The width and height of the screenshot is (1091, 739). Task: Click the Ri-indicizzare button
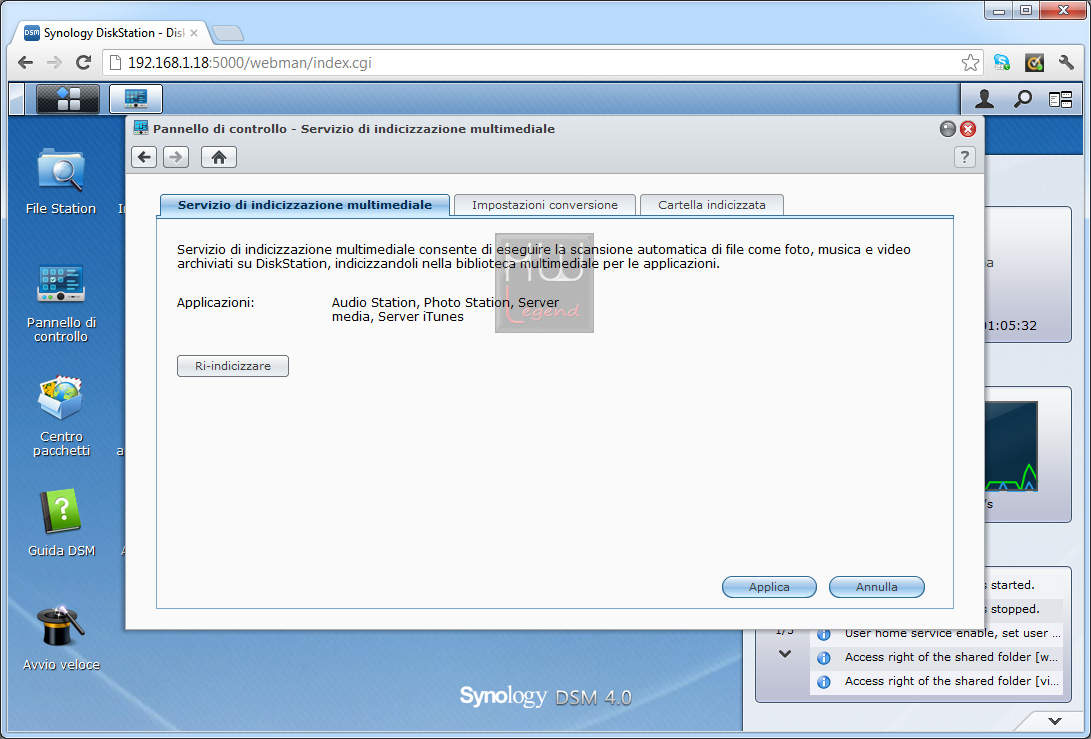pyautogui.click(x=233, y=366)
